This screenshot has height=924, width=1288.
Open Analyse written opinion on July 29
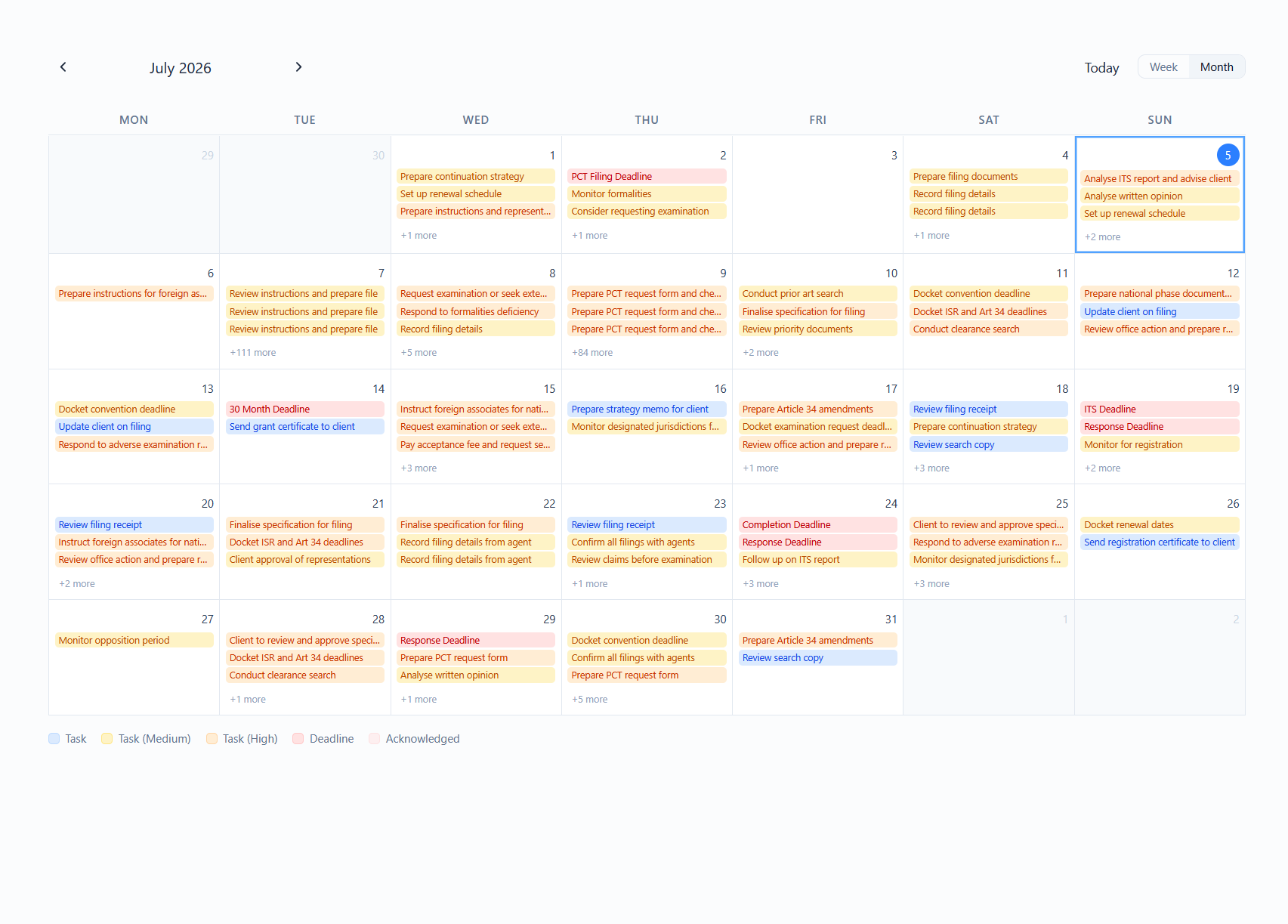pyautogui.click(x=476, y=675)
